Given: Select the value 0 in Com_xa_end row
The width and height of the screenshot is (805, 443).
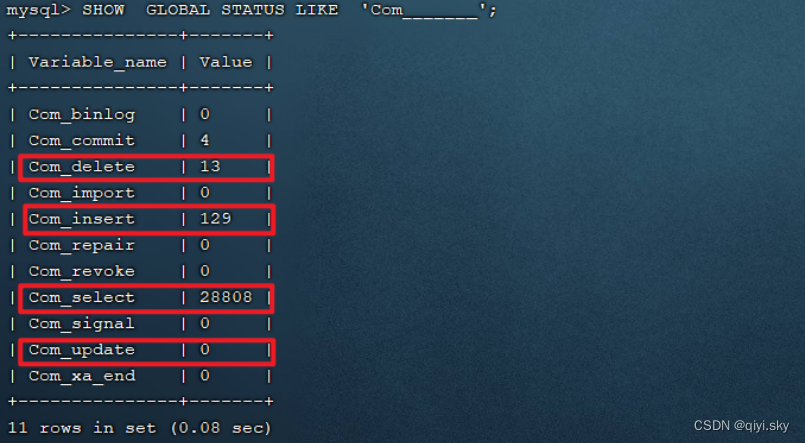Looking at the screenshot, I should tap(205, 376).
